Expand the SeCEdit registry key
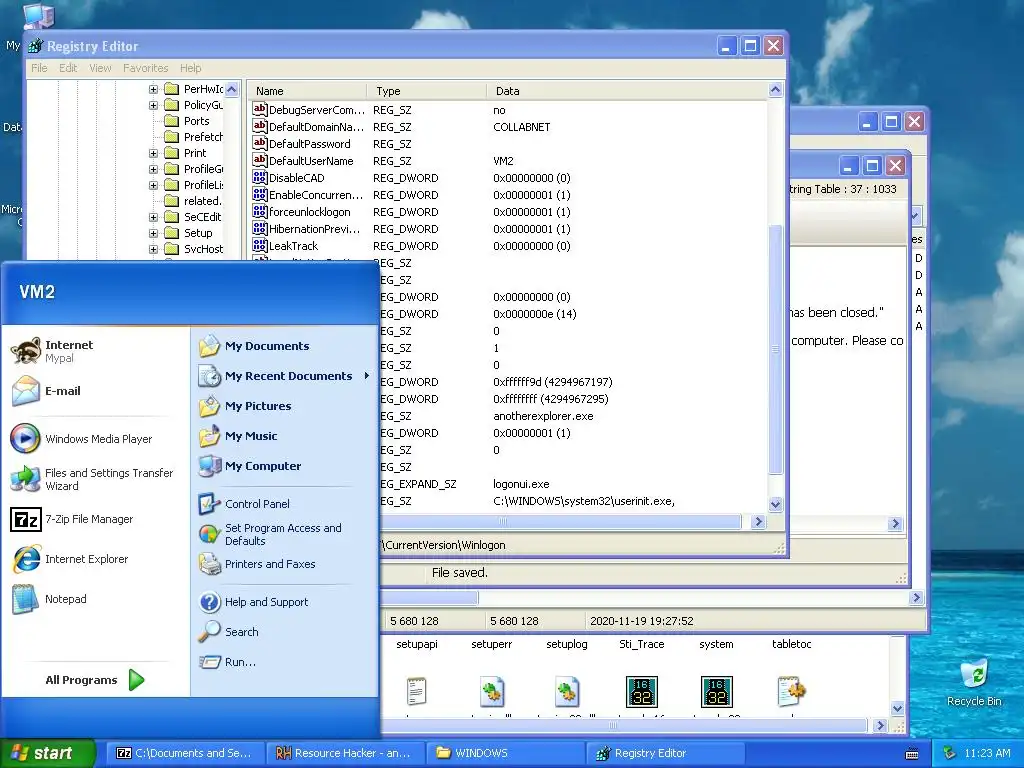Viewport: 1024px width, 768px height. pos(153,217)
